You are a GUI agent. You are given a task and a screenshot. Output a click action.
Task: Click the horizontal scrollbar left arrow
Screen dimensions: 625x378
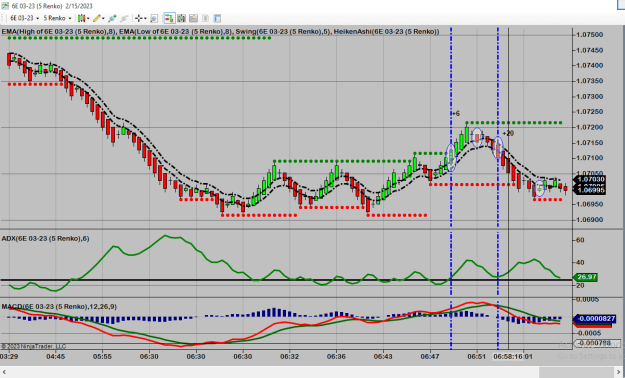(5, 372)
